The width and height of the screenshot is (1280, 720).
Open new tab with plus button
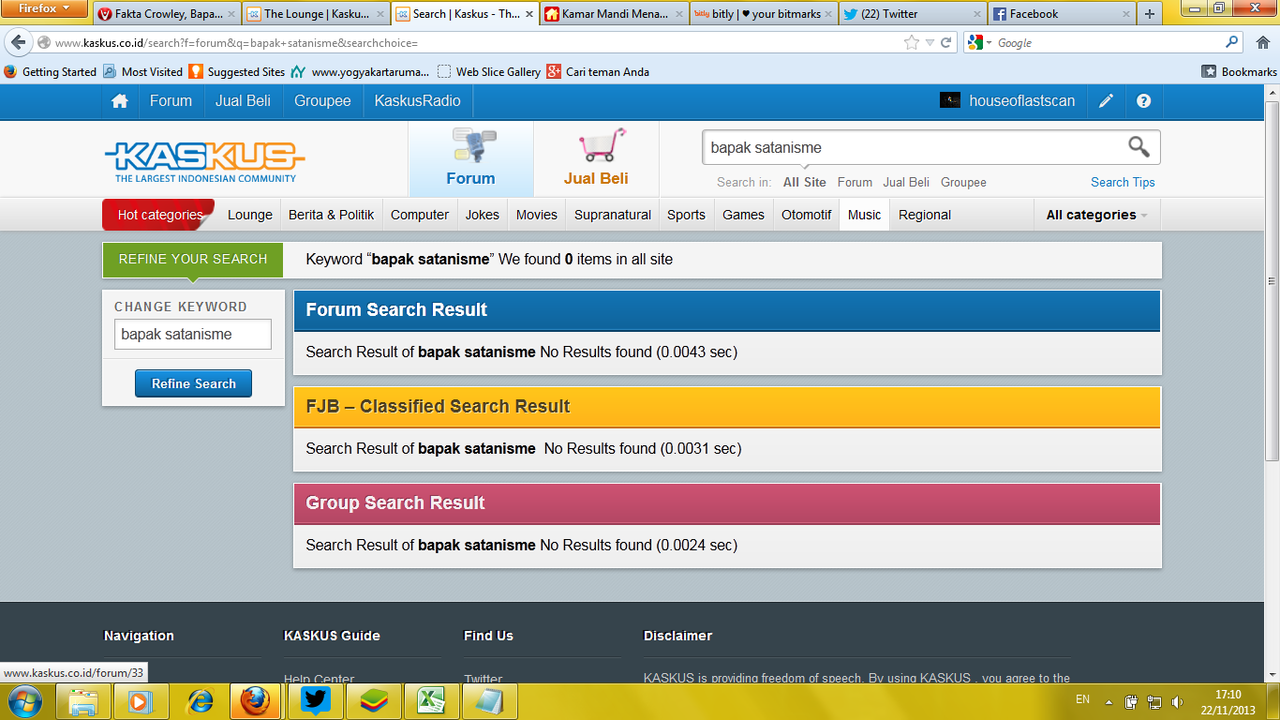1149,14
